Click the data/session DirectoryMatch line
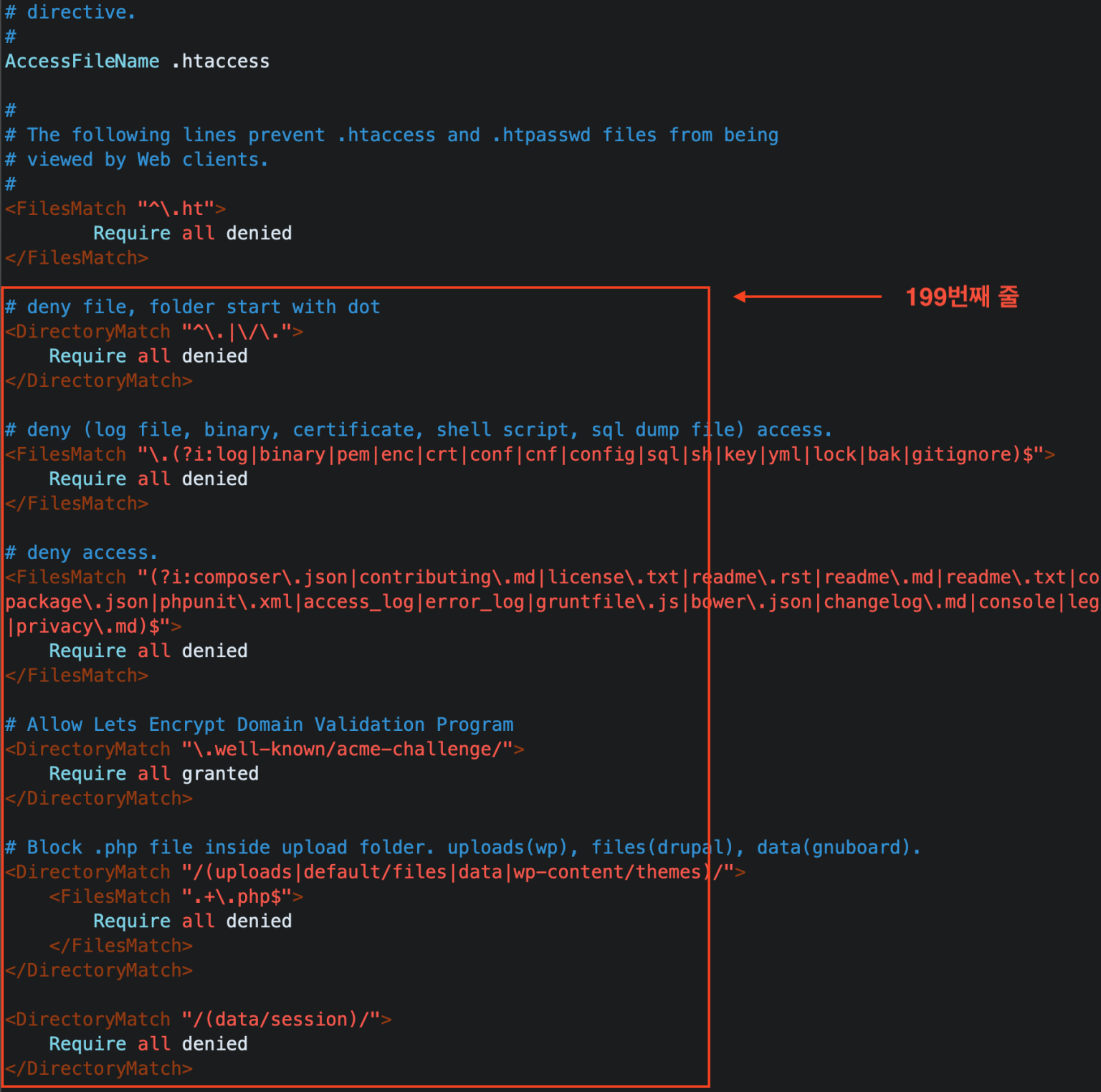This screenshot has height=1092, width=1101. (197, 1018)
